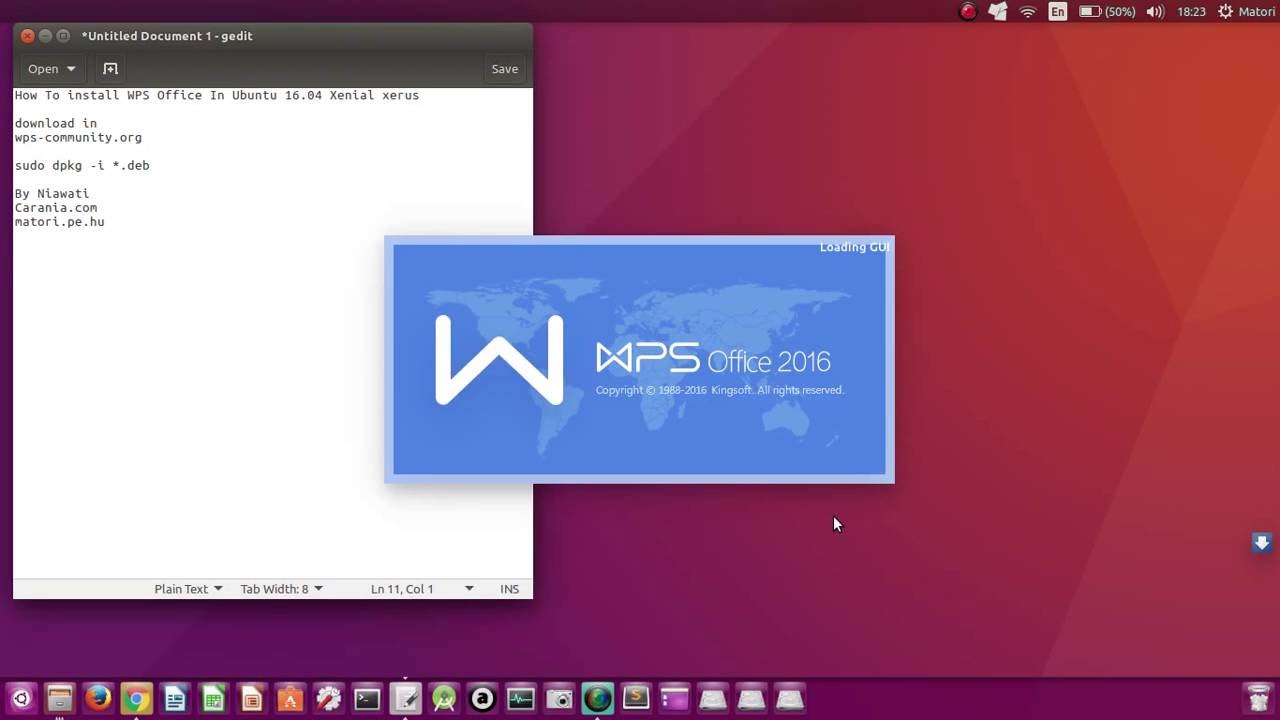Click the 'Carania.com' line in gedit
Image resolution: width=1280 pixels, height=720 pixels.
56,208
